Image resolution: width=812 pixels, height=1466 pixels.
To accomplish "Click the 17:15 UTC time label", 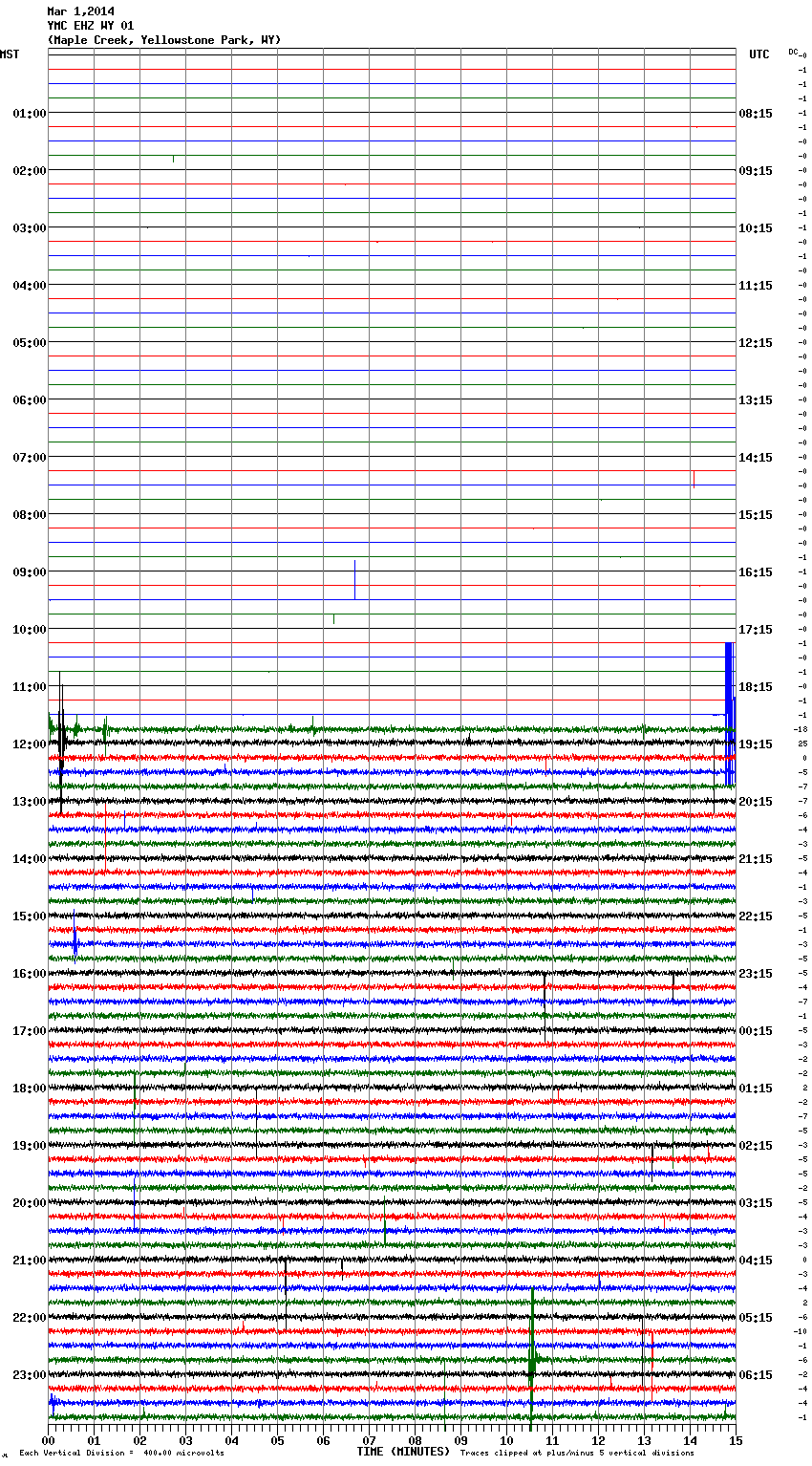I will click(x=756, y=630).
